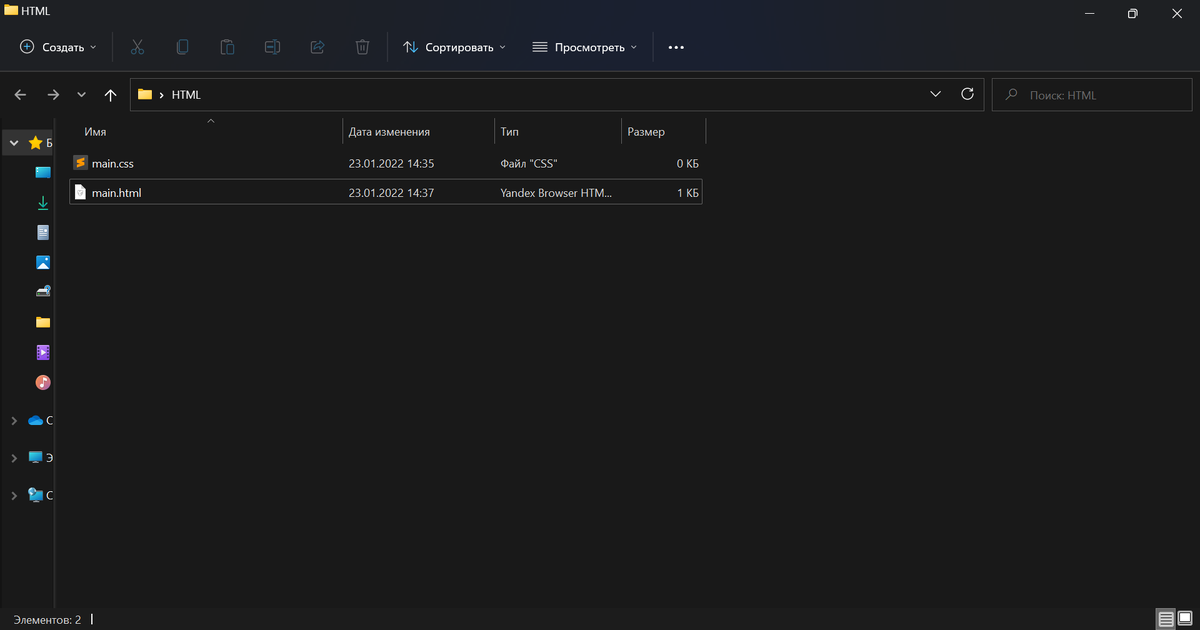Click the Поиск: HTML search field

click(x=1092, y=95)
